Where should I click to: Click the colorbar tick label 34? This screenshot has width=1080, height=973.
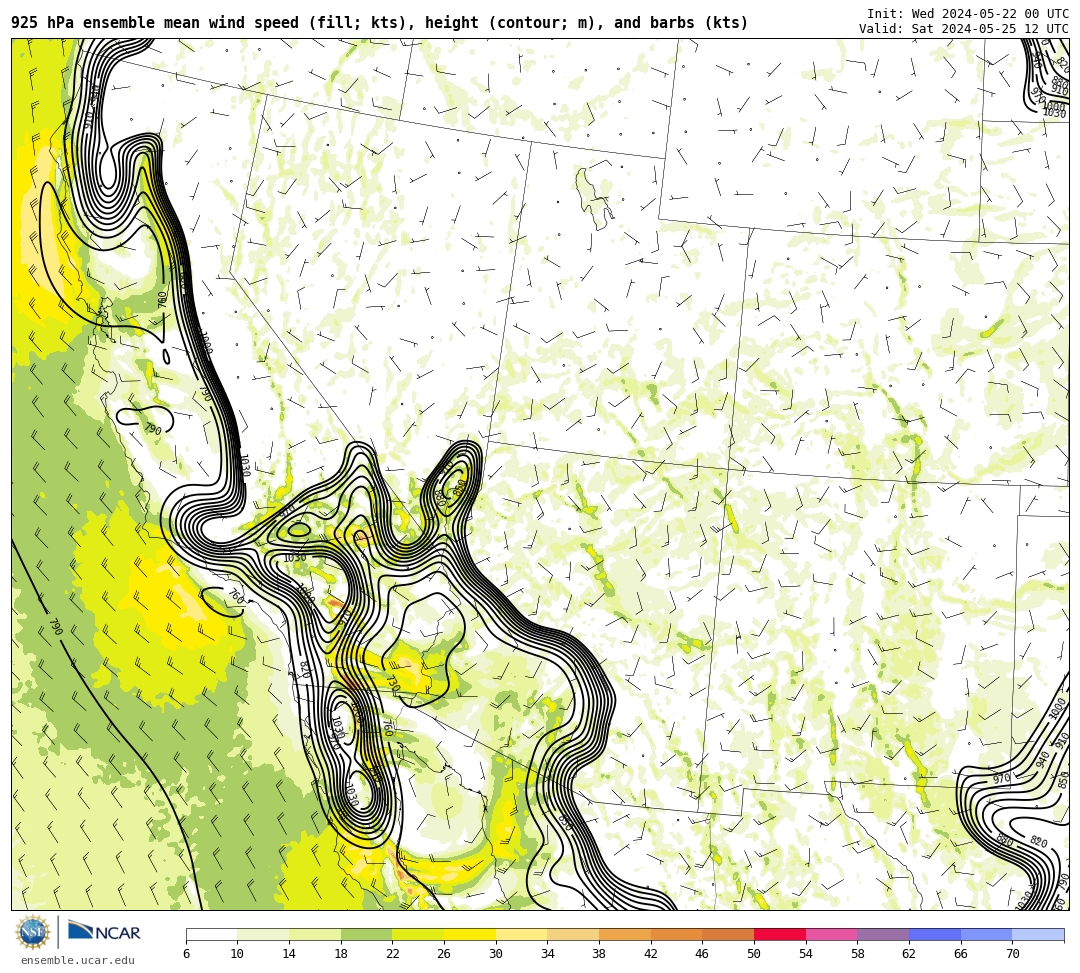[548, 954]
